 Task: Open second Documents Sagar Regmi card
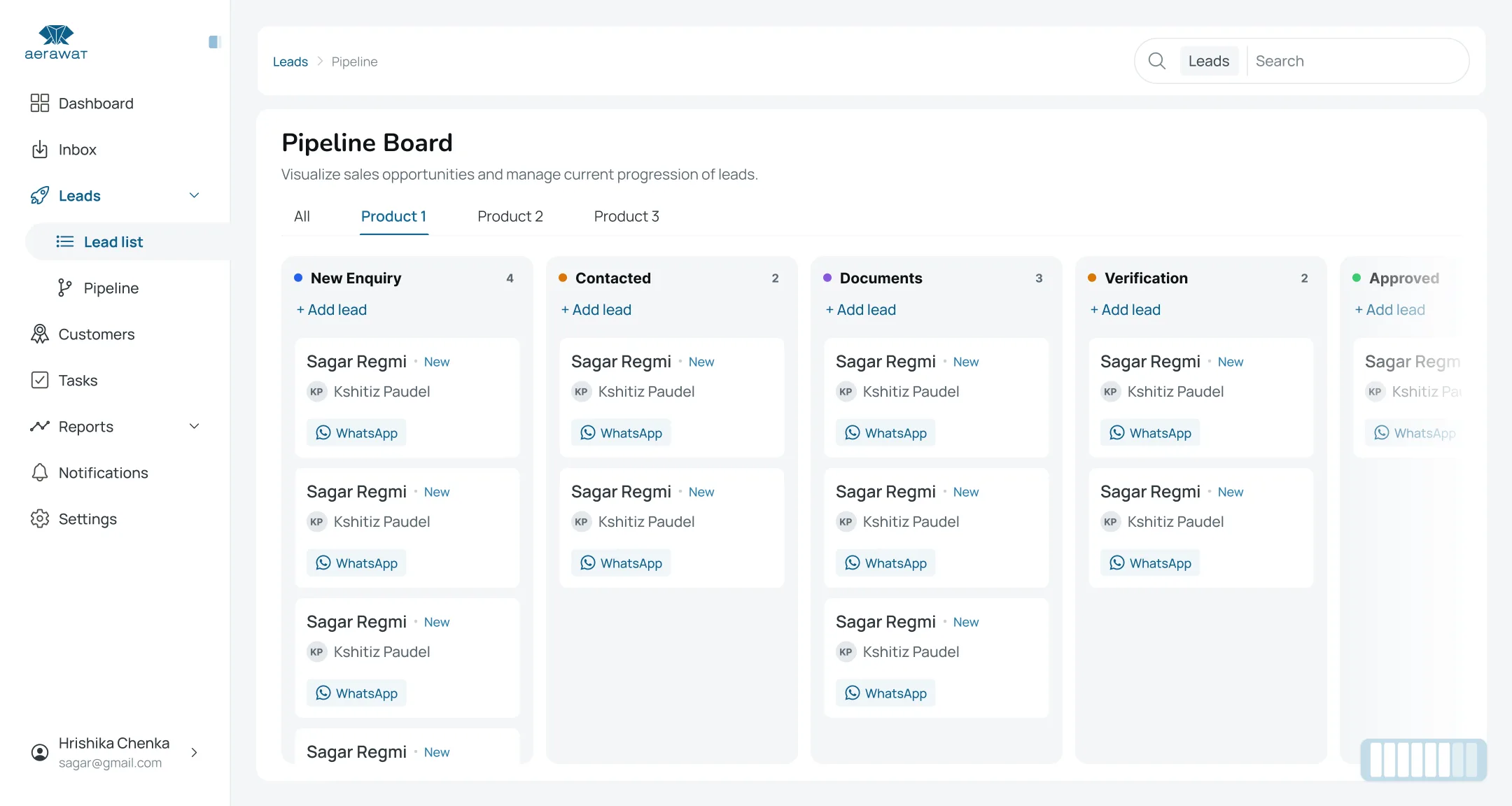tap(936, 528)
